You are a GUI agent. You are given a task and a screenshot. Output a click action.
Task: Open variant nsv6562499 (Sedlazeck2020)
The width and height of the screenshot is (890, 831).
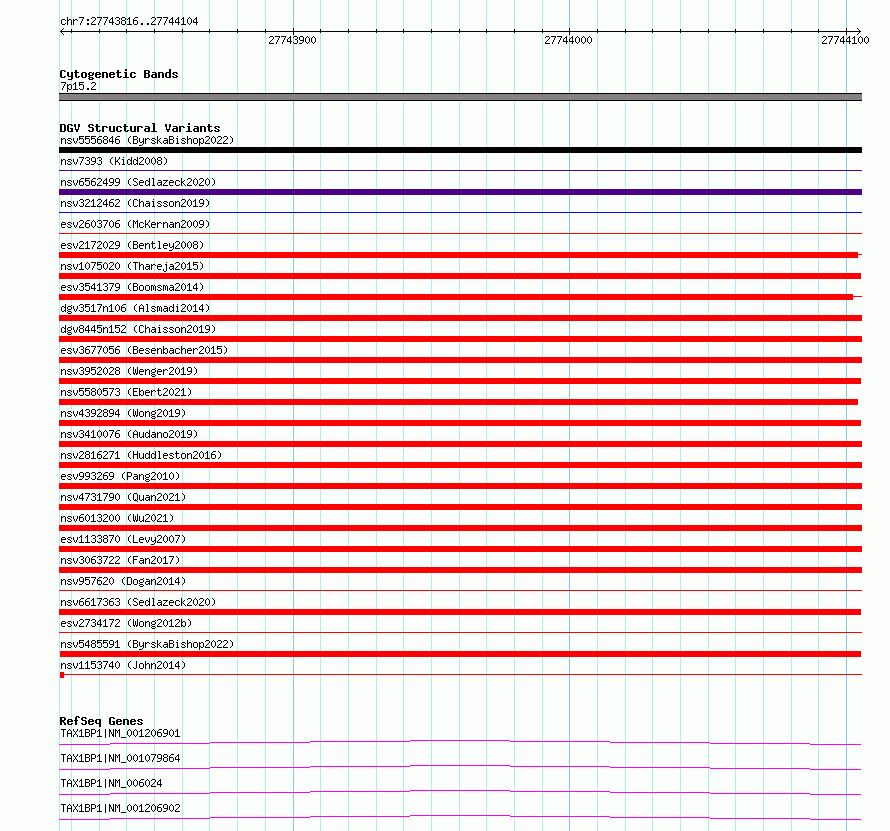tap(138, 182)
